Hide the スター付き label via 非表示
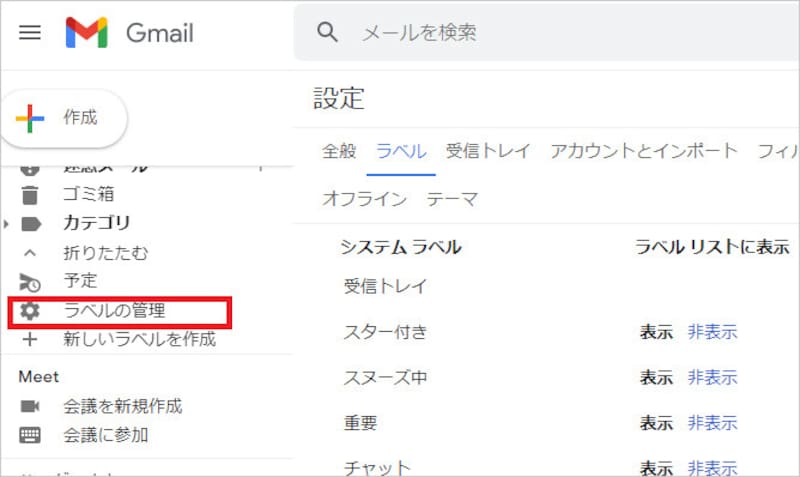 coord(712,333)
